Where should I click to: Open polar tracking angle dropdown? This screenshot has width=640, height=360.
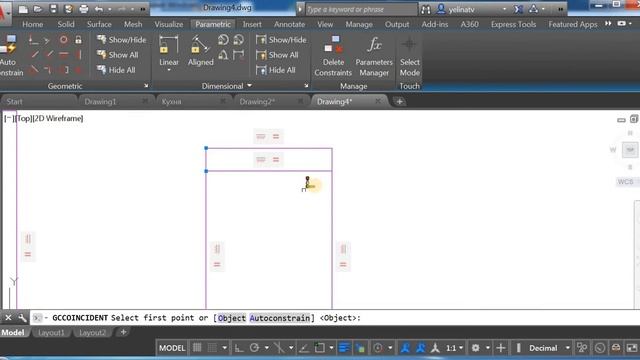267,348
